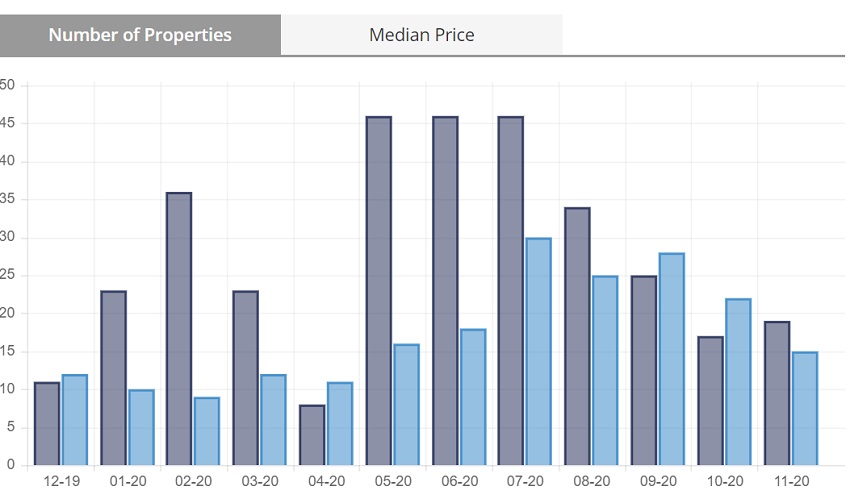
Task: Click the light blue bar for 01-20
Action: pyautogui.click(x=141, y=428)
